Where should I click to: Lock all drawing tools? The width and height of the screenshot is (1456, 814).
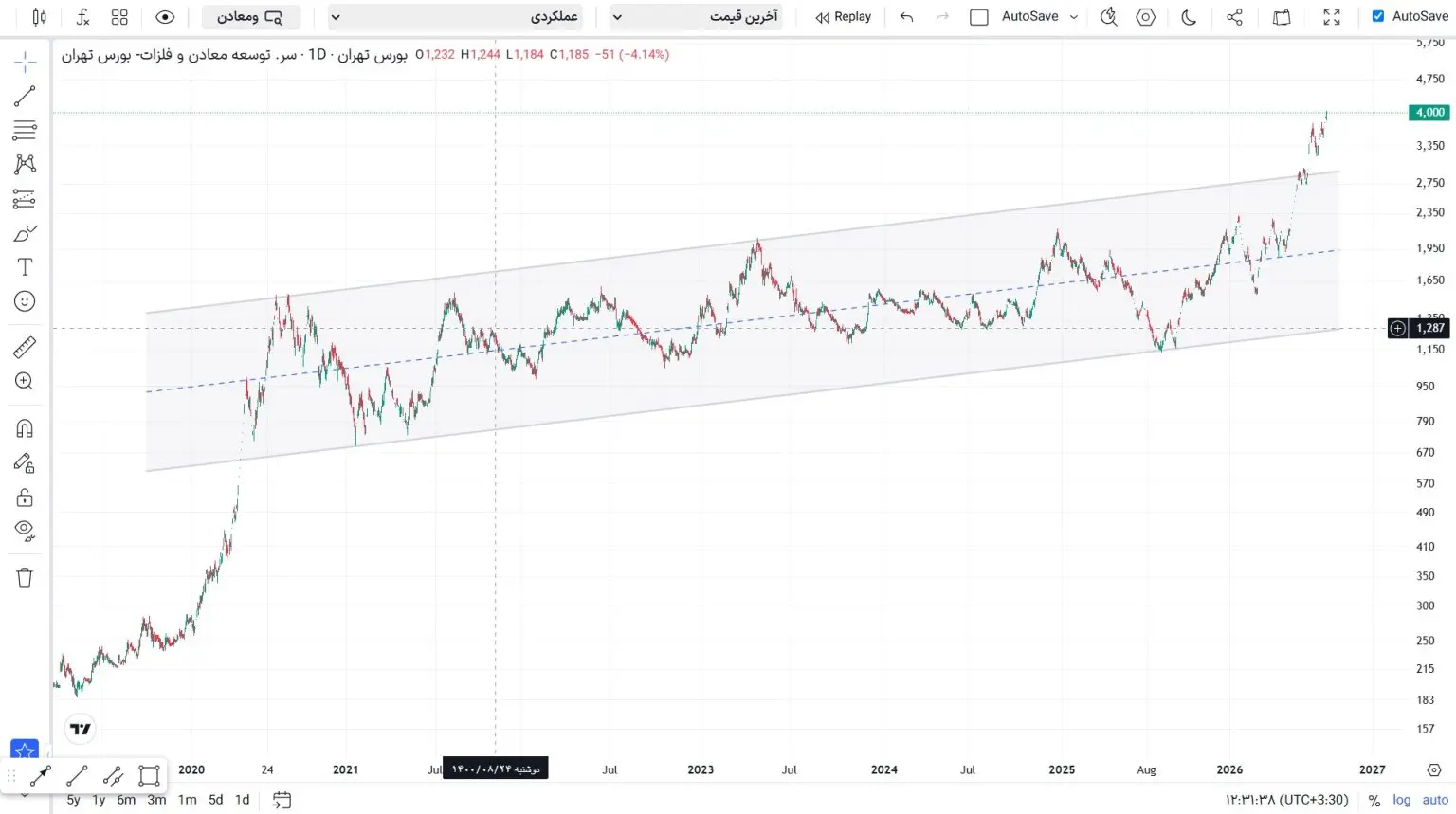pos(25,497)
